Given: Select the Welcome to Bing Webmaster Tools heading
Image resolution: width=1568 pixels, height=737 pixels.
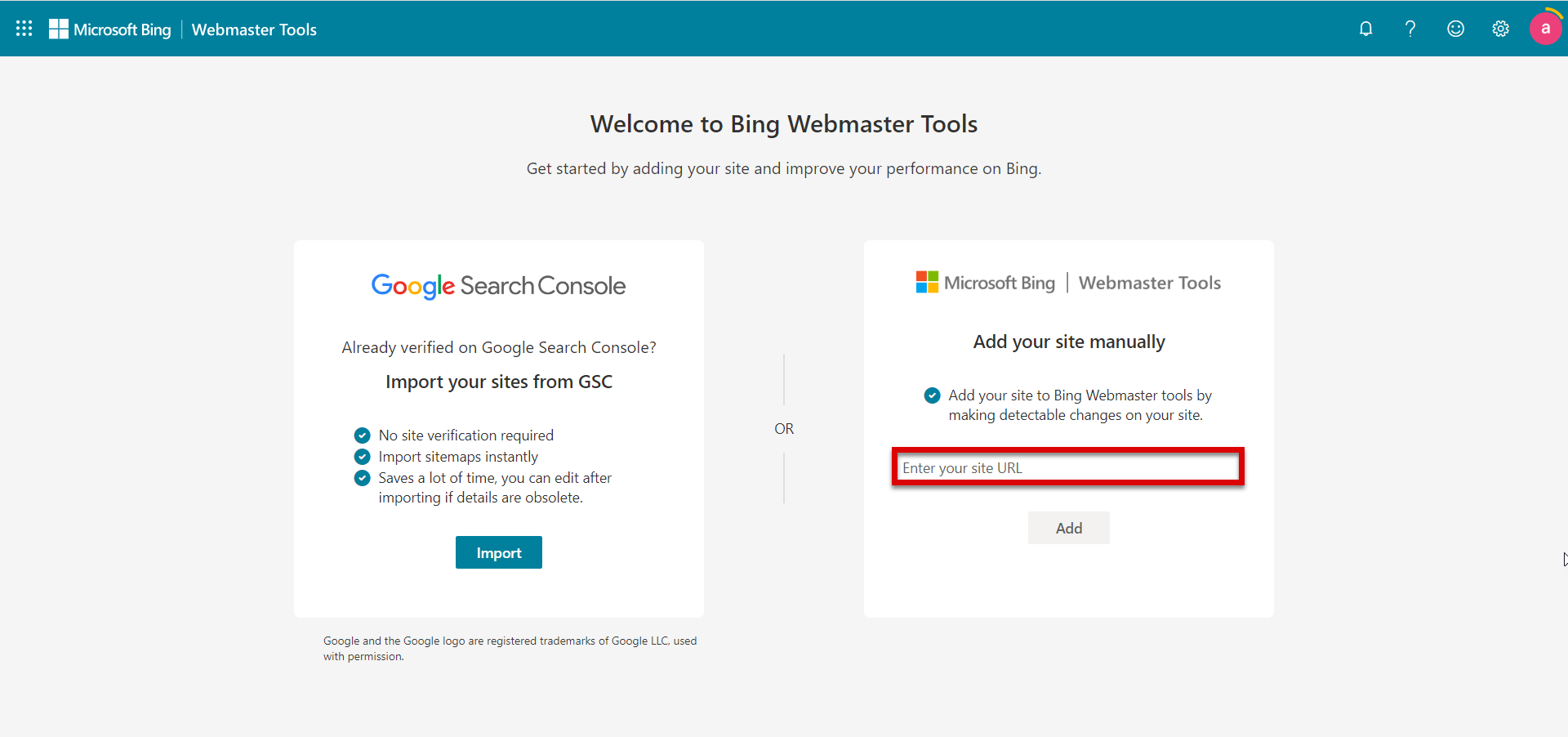Looking at the screenshot, I should [x=784, y=124].
